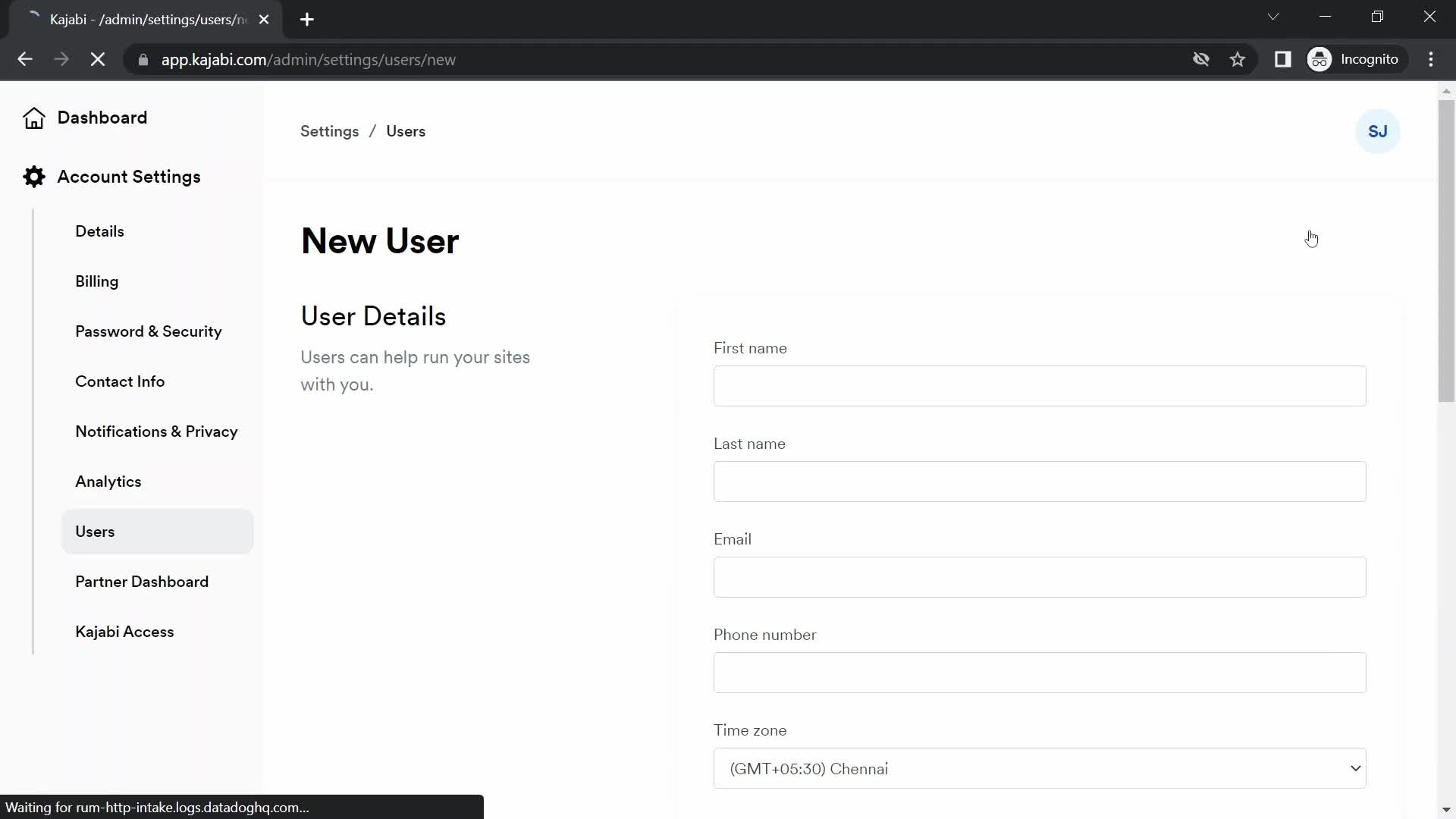This screenshot has height=819, width=1456.
Task: Click the Dashboard home icon
Action: (x=34, y=118)
